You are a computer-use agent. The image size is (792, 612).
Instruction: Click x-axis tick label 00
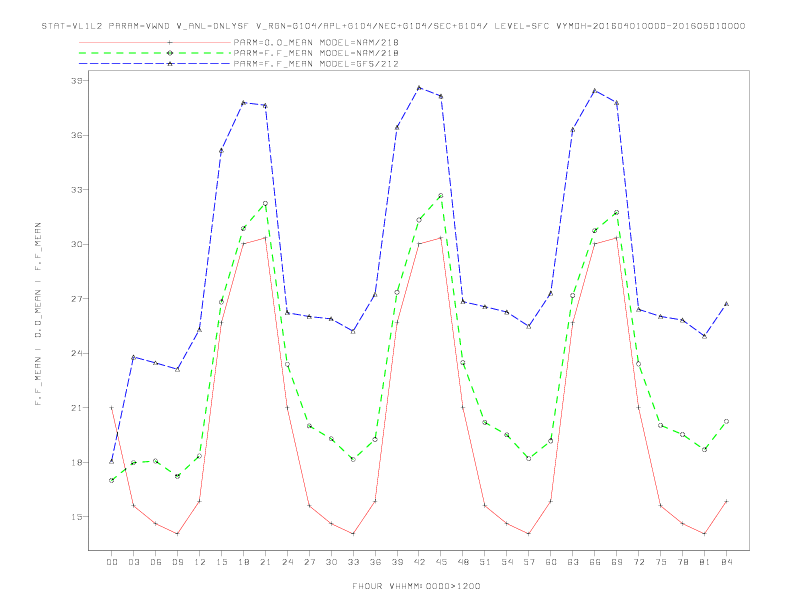(x=112, y=562)
